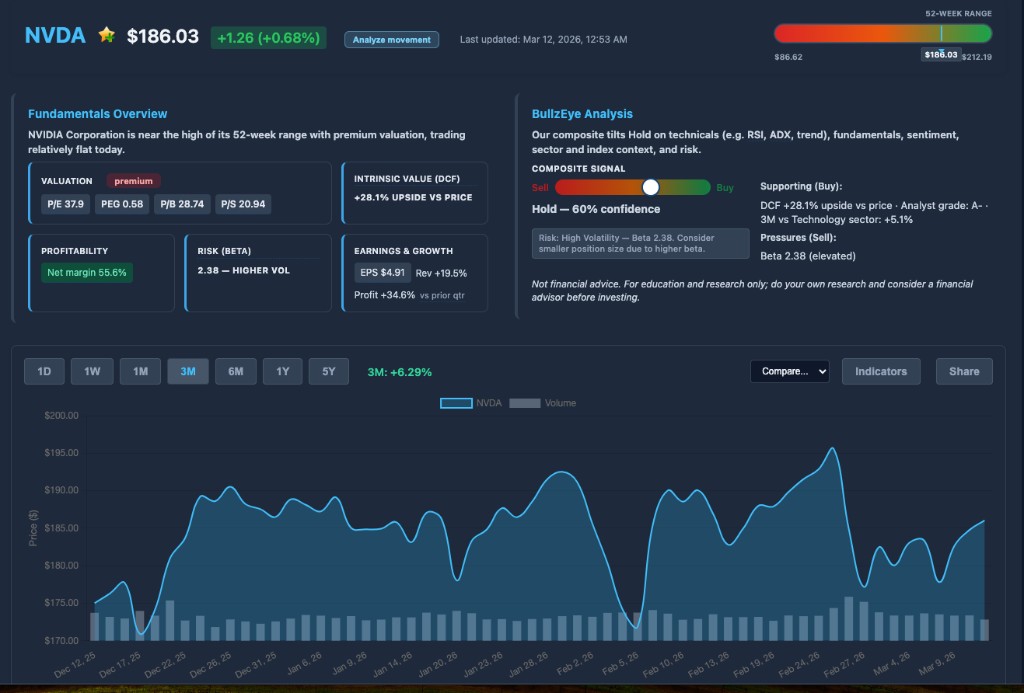Screen dimensions: 1024x693
Task: Click the Share button
Action: (963, 371)
